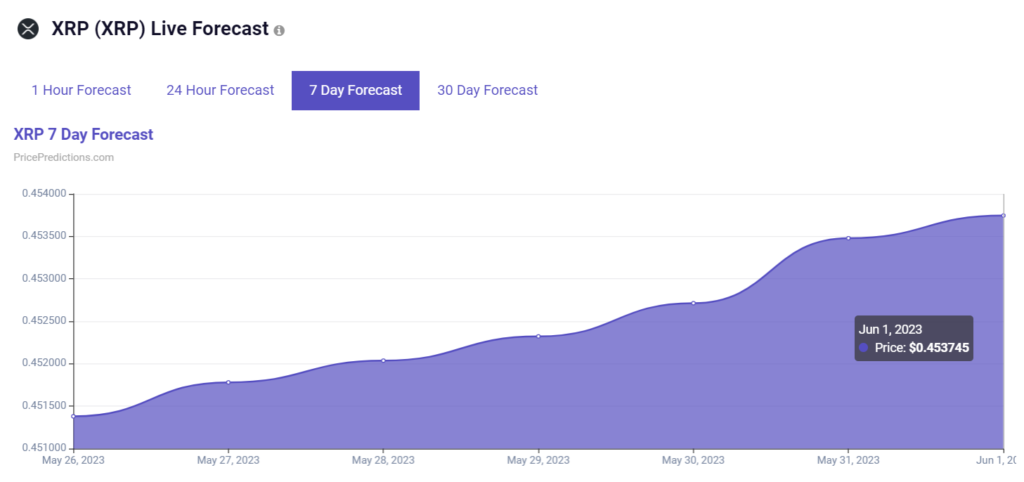Show the 30 Day Forecast tab

pos(487,90)
